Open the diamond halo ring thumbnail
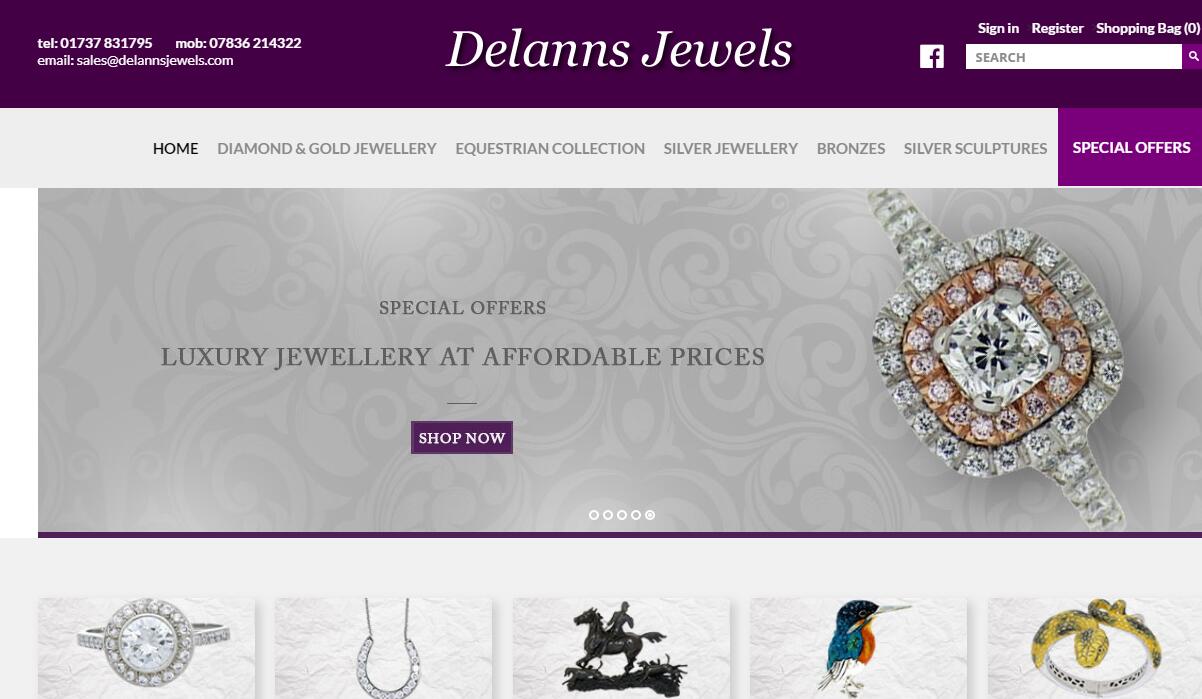1202x699 pixels. pos(146,648)
